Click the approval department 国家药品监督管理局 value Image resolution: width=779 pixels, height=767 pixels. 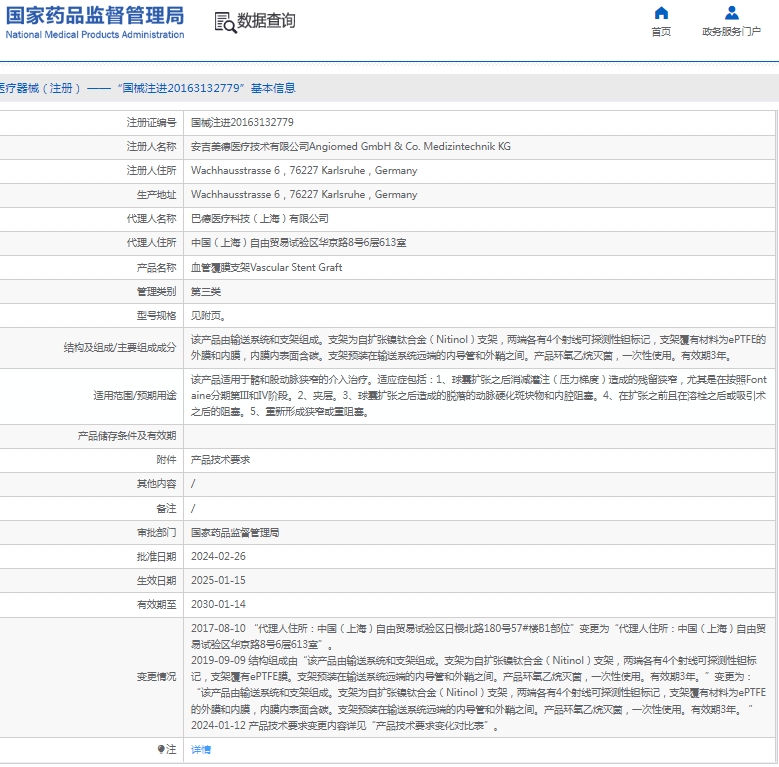tap(235, 533)
